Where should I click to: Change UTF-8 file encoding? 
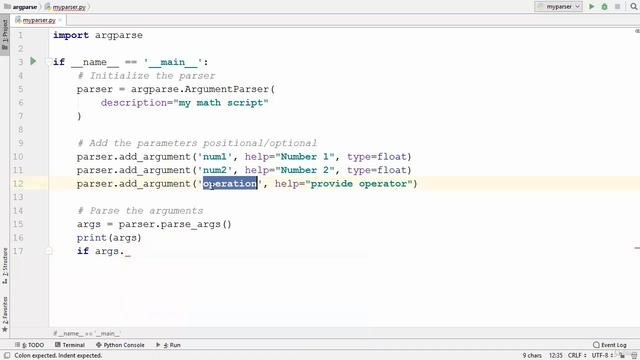[x=602, y=356]
